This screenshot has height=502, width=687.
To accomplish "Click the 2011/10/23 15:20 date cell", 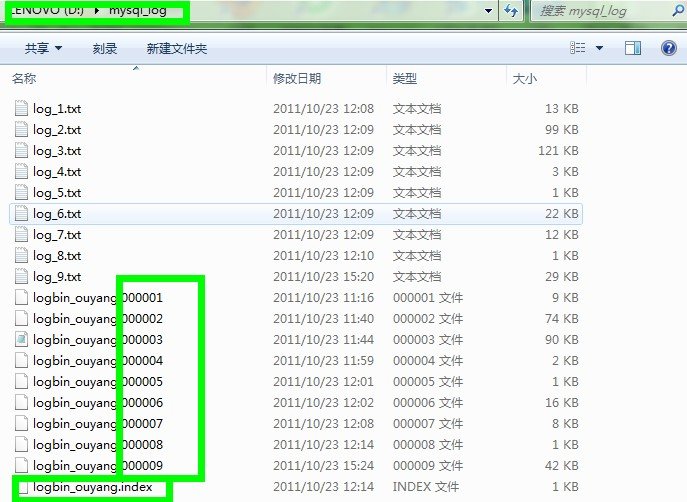I will coord(323,276).
